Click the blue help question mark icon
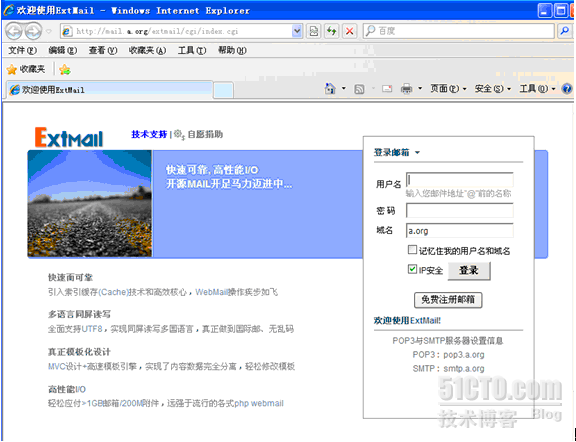This screenshot has height=442, width=576. point(567,89)
